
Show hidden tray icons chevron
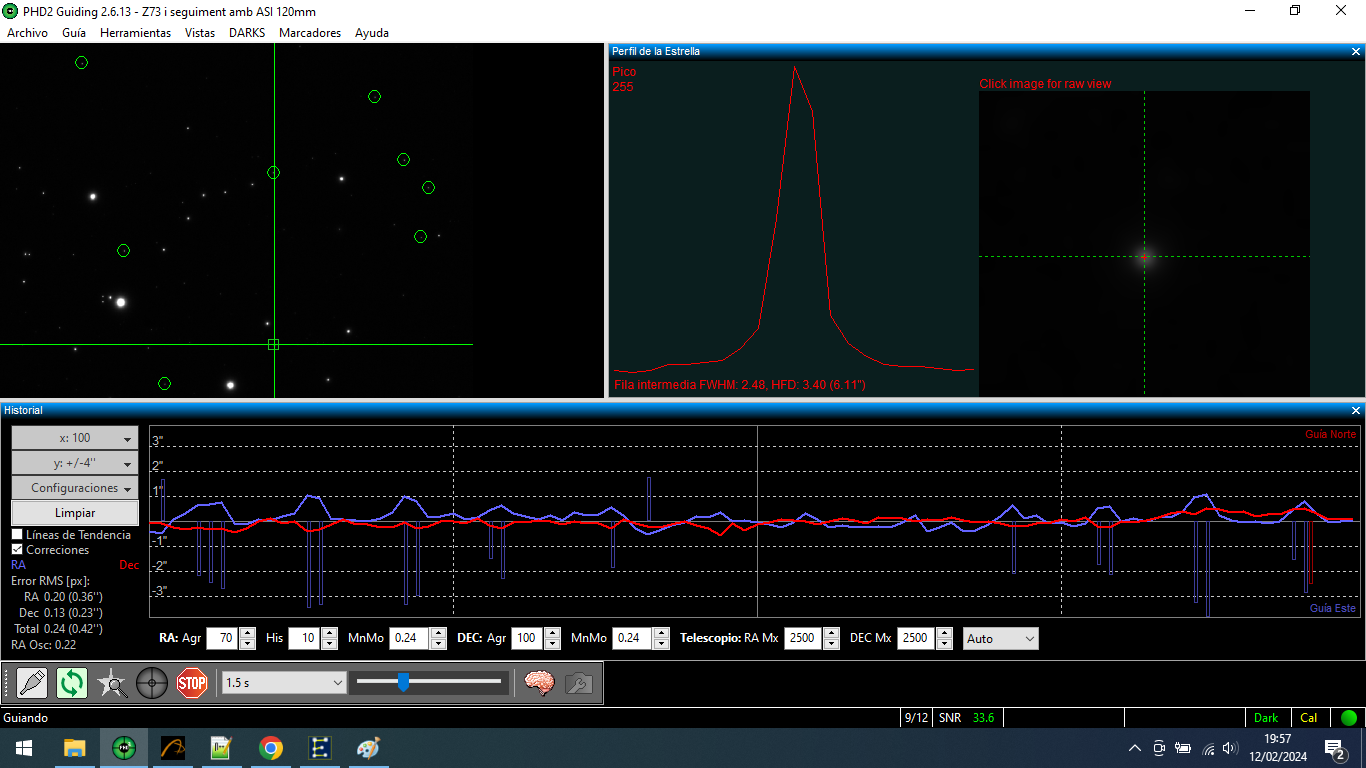point(1135,748)
